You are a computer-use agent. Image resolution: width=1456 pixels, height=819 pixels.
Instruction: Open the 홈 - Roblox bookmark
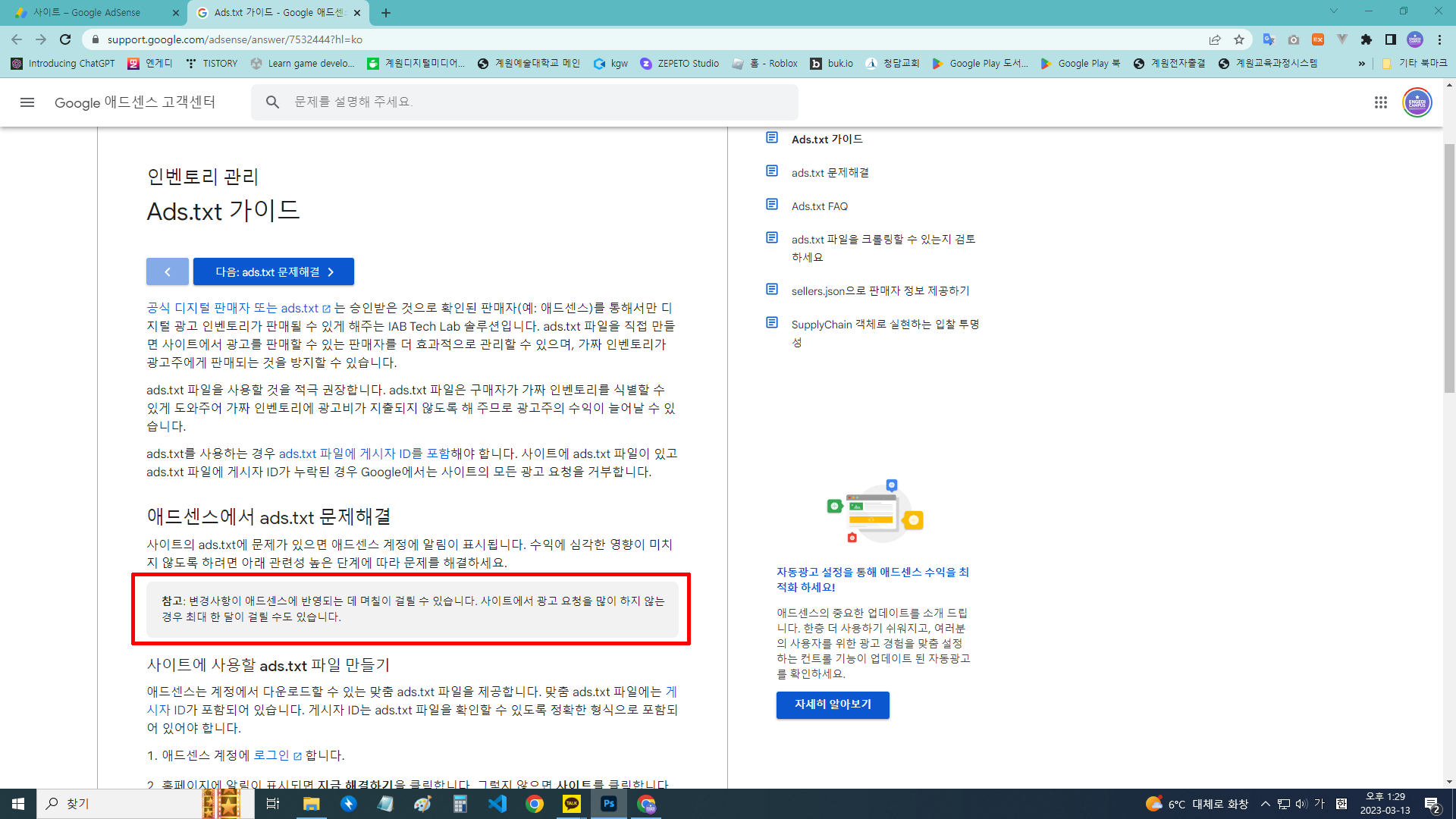(764, 64)
